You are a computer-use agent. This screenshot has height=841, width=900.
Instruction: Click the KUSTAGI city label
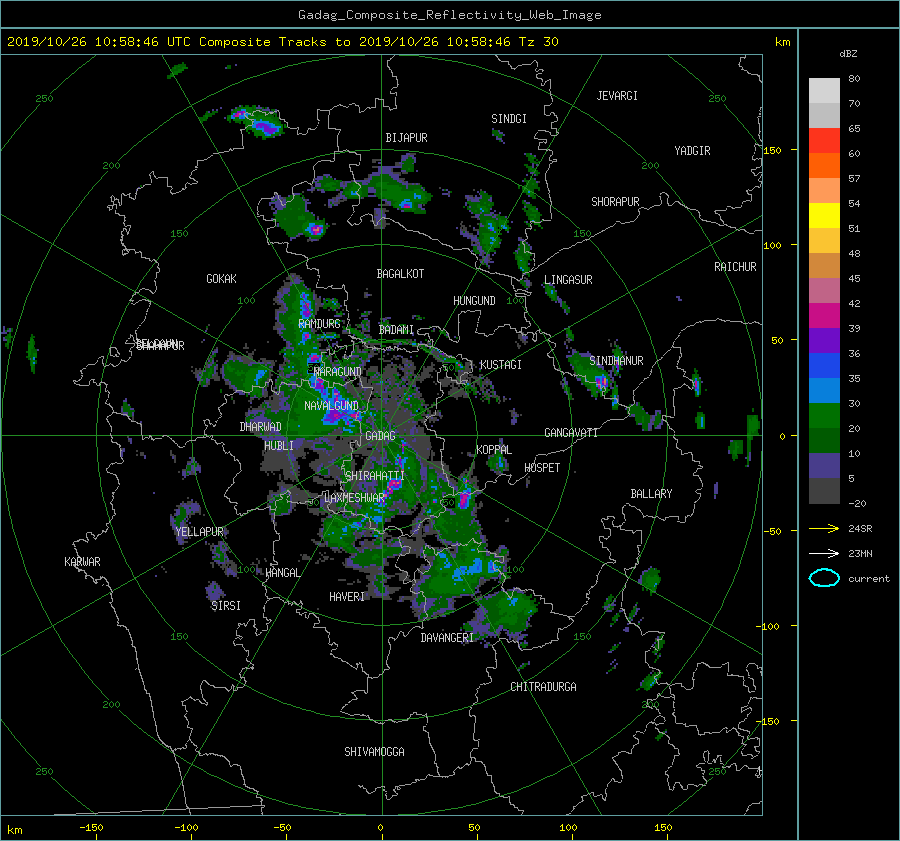tap(501, 365)
